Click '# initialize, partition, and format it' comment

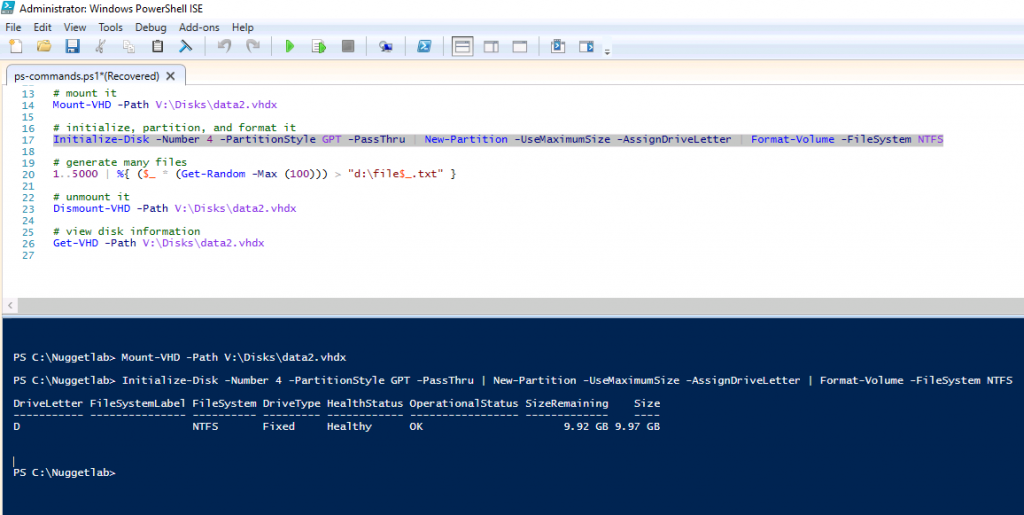(174, 127)
